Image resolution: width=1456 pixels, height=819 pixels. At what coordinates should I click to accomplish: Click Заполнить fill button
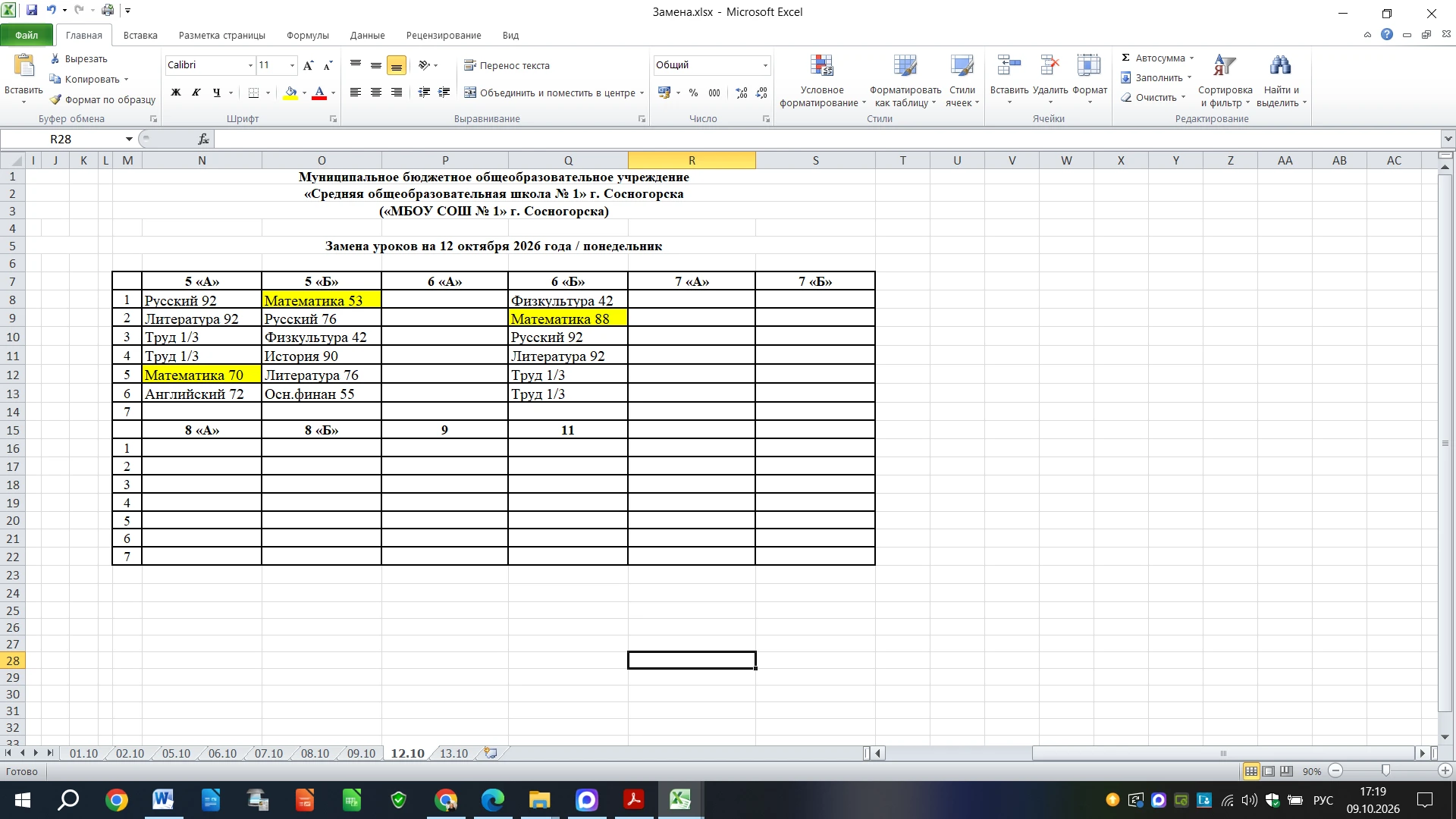(x=1156, y=77)
